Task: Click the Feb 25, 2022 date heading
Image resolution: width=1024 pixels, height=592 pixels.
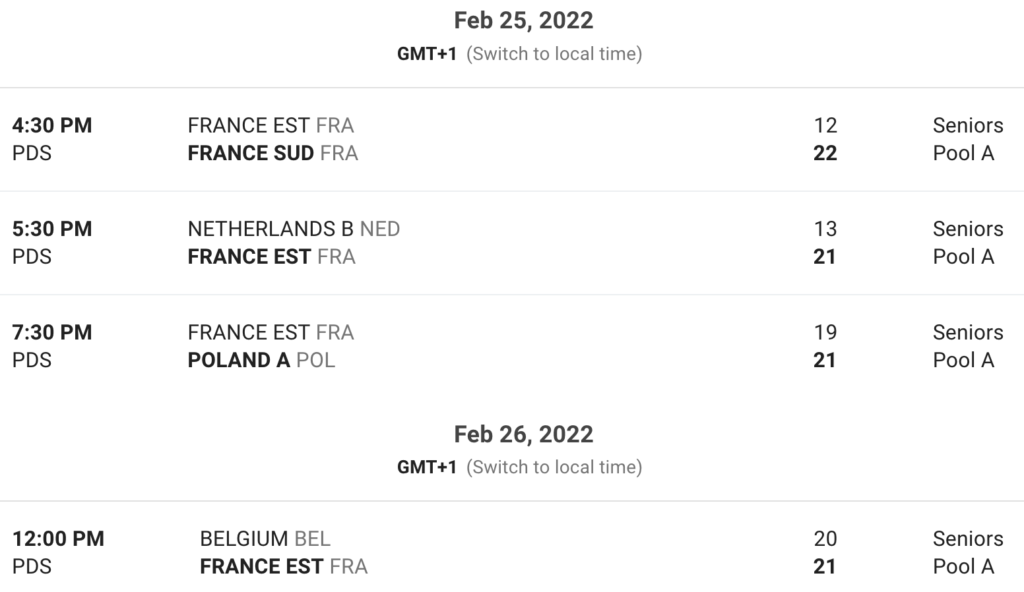Action: (x=524, y=20)
